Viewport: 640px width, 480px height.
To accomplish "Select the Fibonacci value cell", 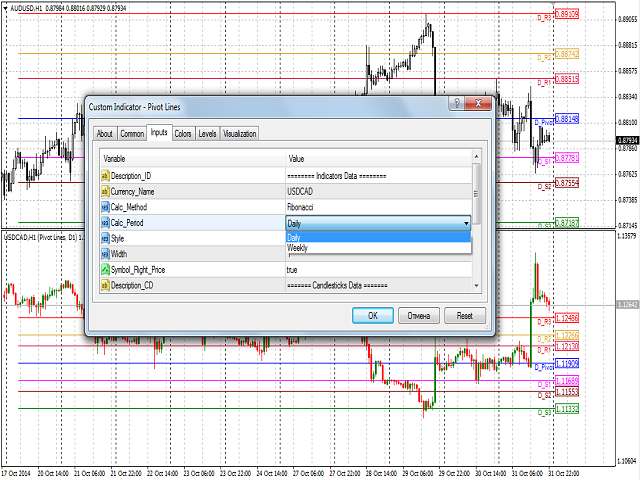I will (x=379, y=207).
